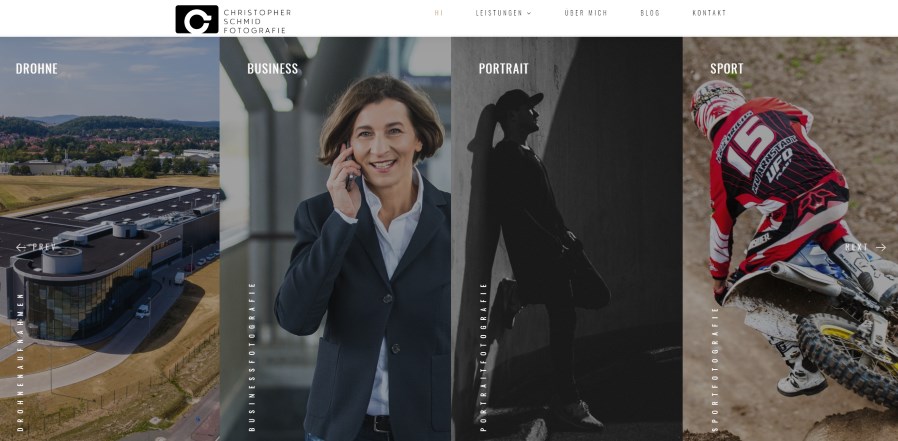Click the CS logo icon in the header
This screenshot has height=441, width=898.
pos(196,19)
